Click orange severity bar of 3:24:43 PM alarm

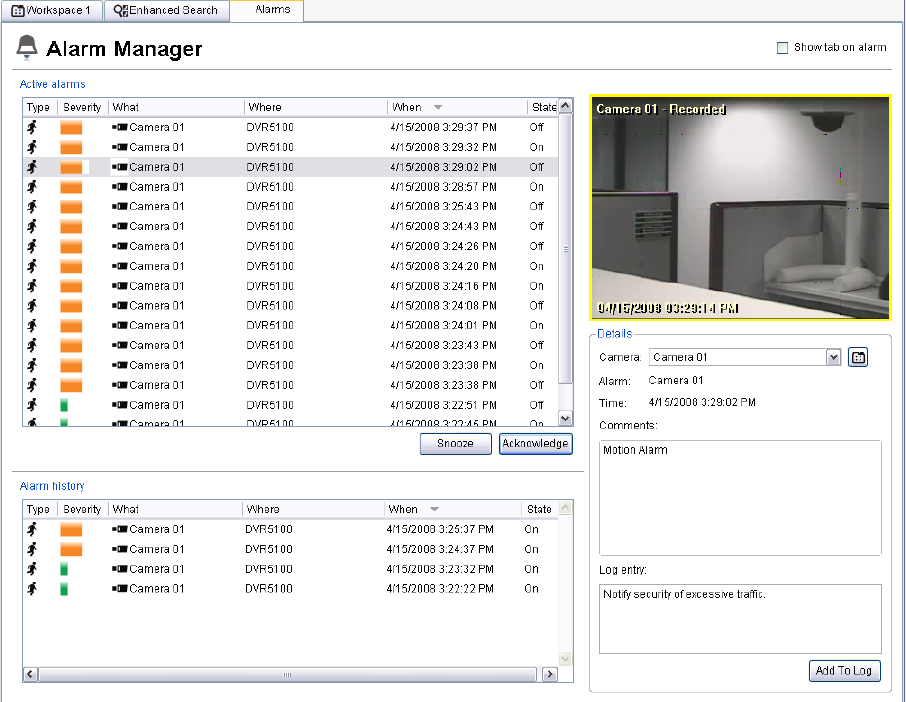coord(71,226)
